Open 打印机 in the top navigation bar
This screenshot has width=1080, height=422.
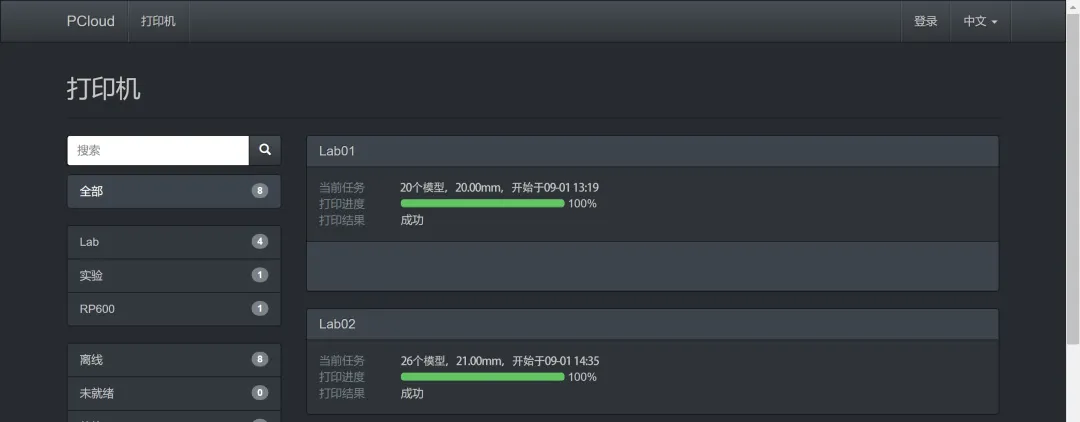[x=158, y=21]
